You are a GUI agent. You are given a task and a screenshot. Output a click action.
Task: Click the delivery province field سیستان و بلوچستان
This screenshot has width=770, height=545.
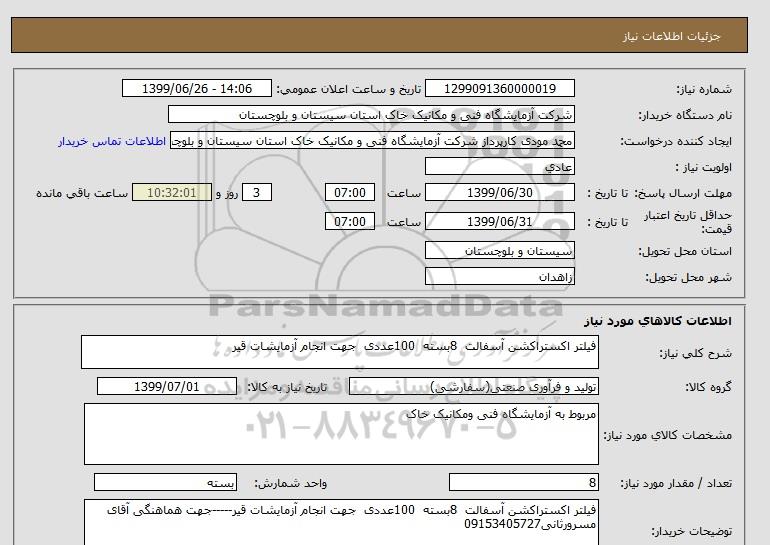[x=499, y=251]
